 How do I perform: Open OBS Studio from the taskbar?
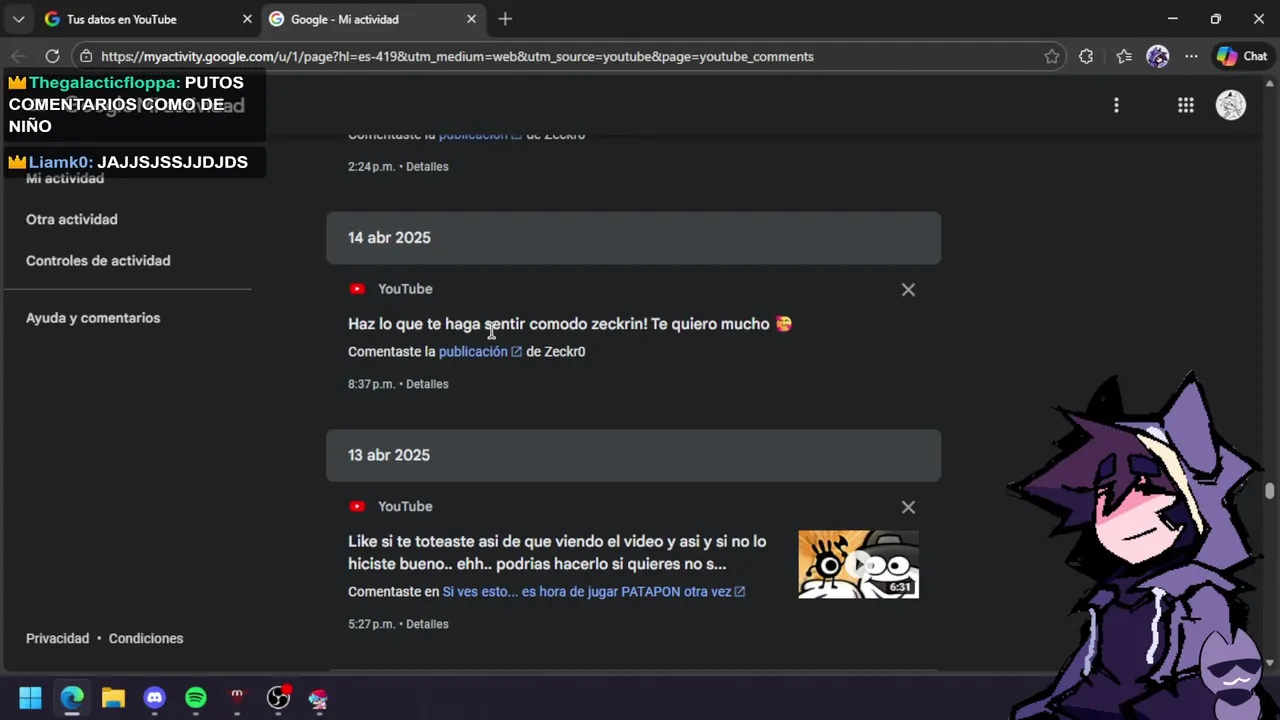pyautogui.click(x=278, y=698)
